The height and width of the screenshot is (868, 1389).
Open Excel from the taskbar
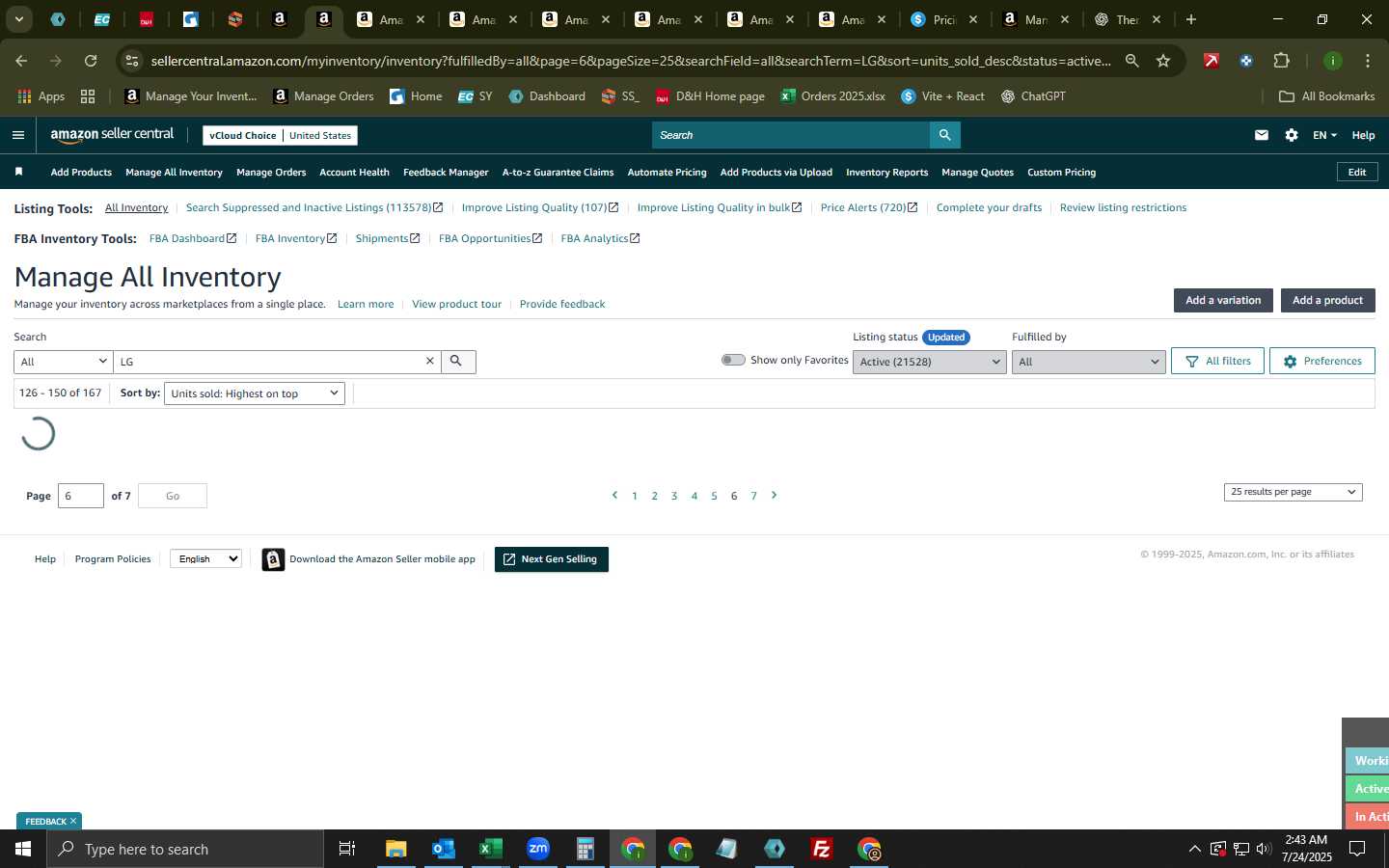[491, 849]
